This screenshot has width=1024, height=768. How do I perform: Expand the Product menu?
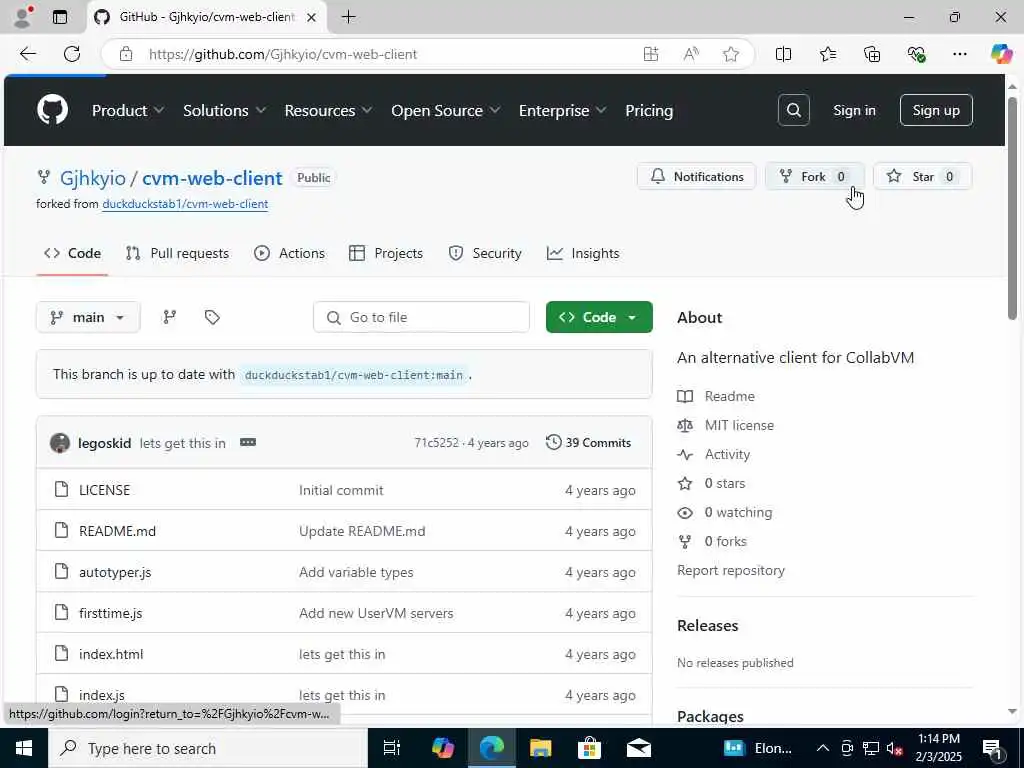pos(128,110)
